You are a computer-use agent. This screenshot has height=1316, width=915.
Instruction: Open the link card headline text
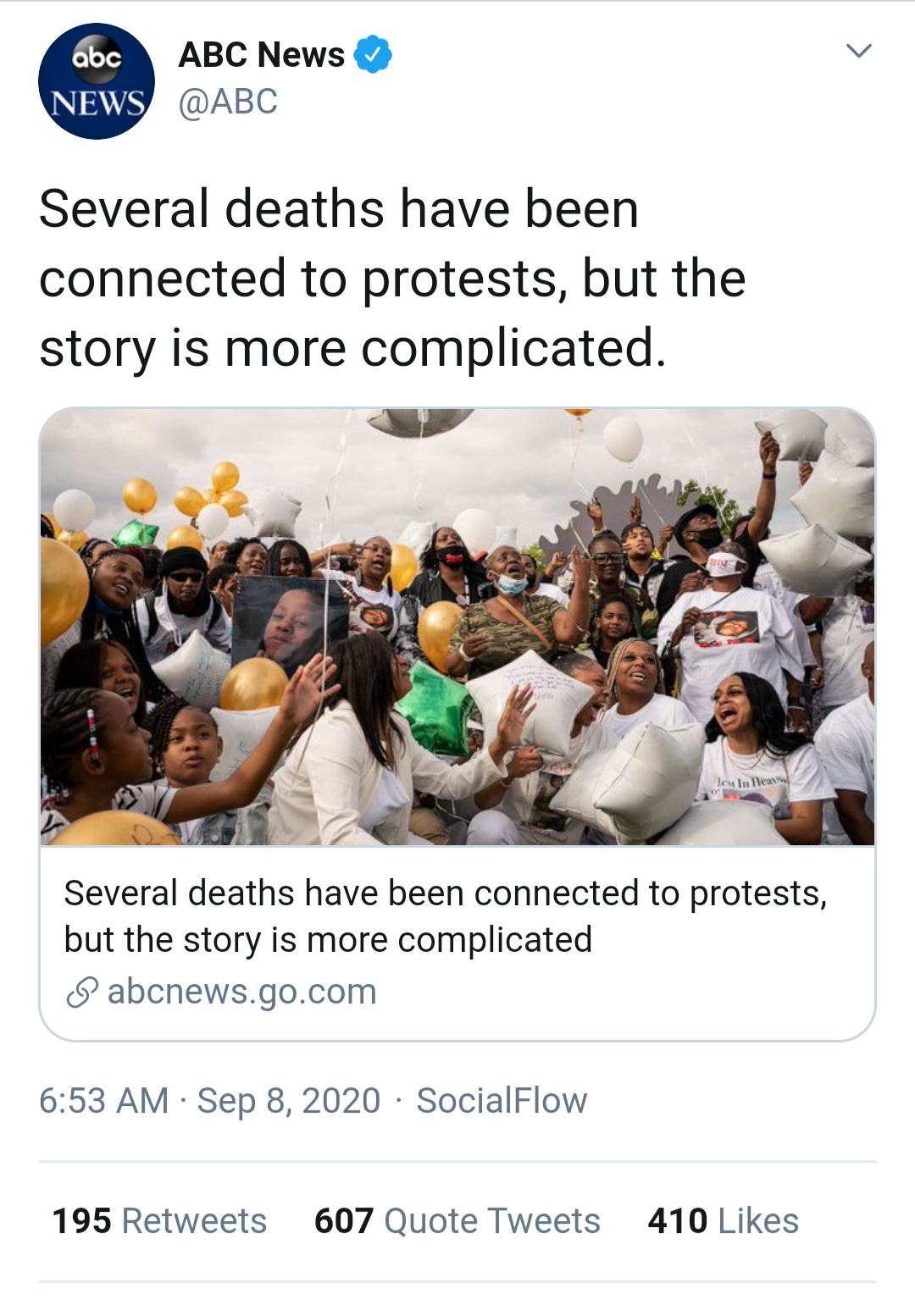tap(446, 916)
